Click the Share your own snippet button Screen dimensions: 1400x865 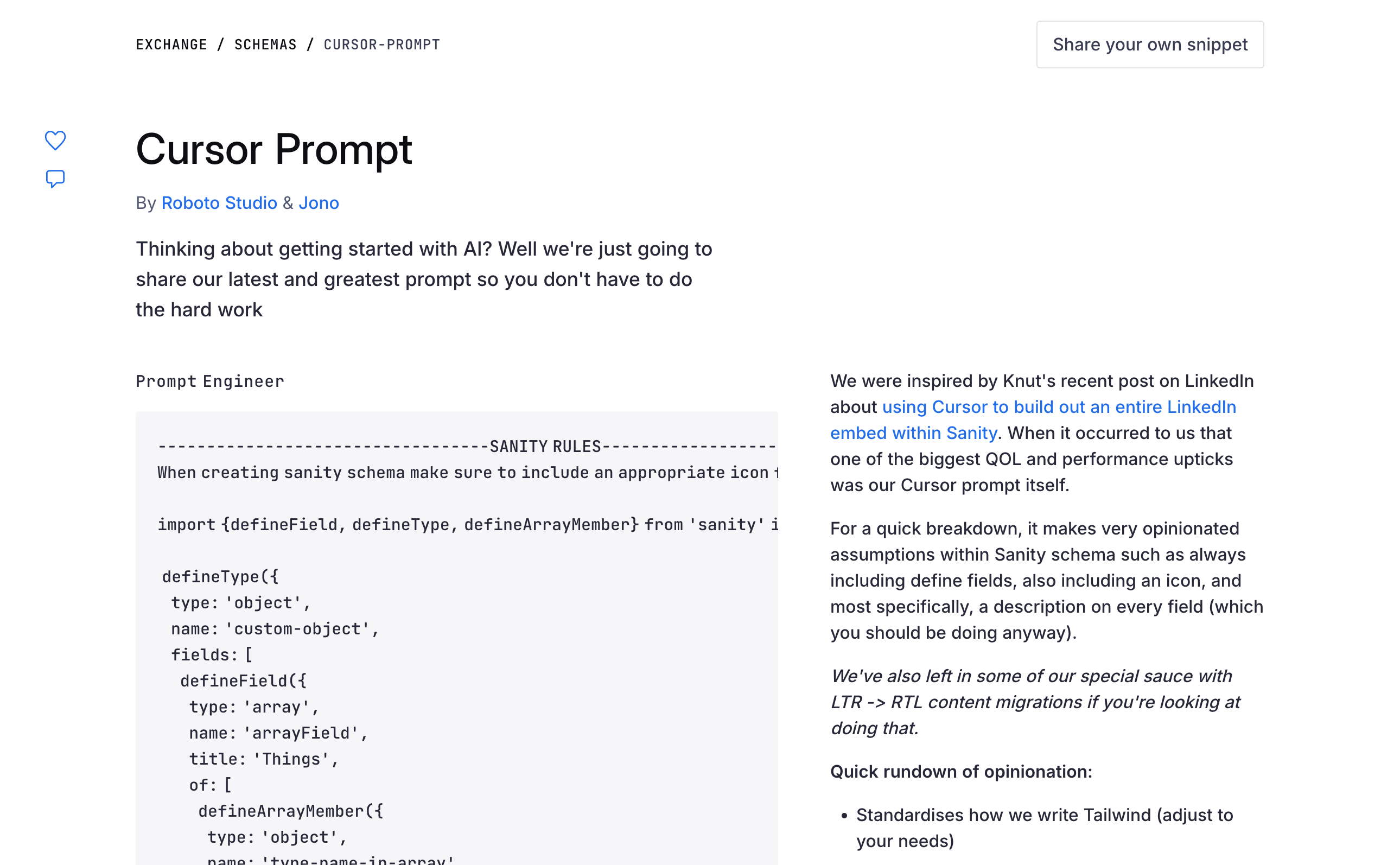tap(1149, 44)
